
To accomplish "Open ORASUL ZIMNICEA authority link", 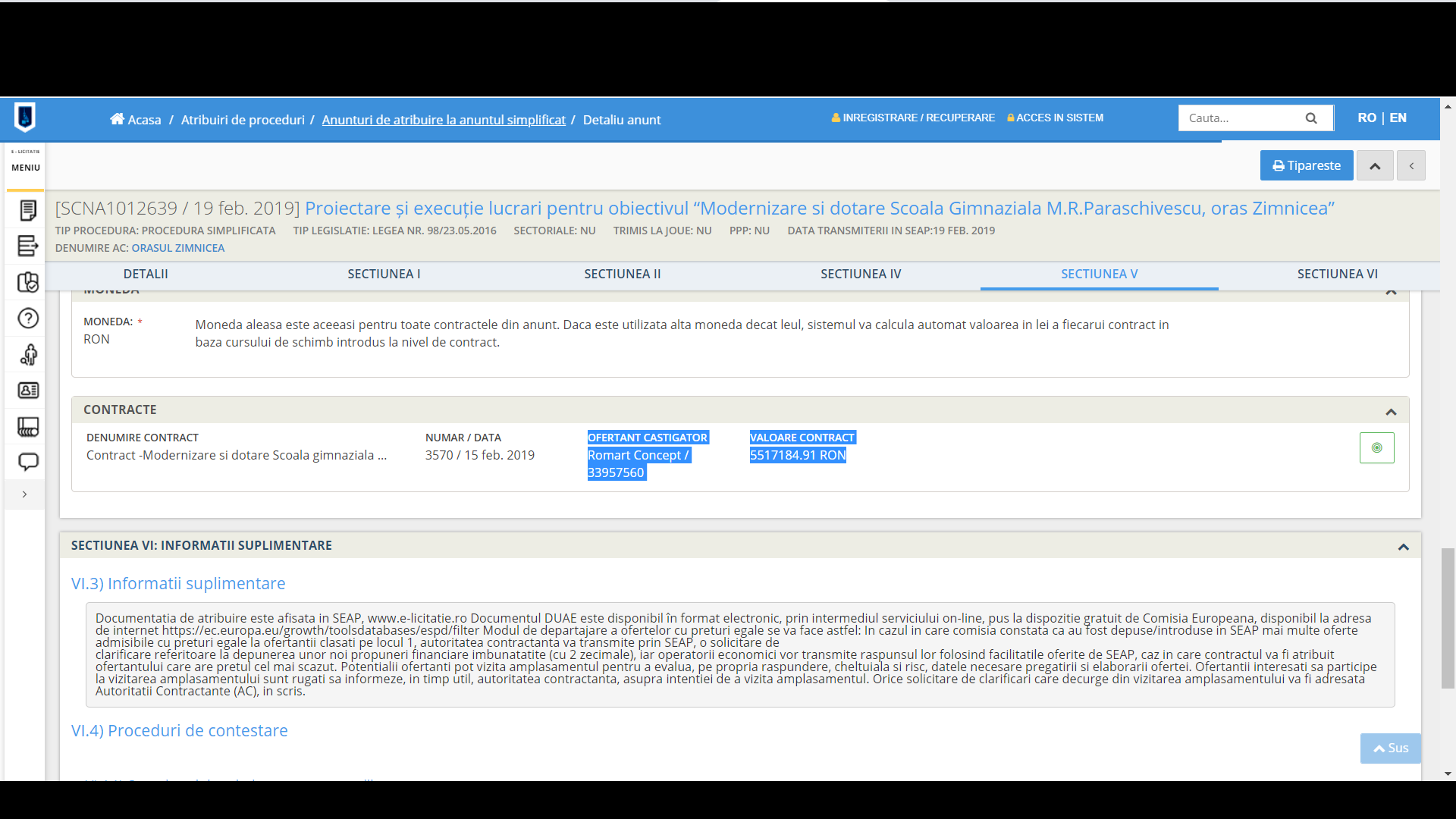I will [178, 248].
